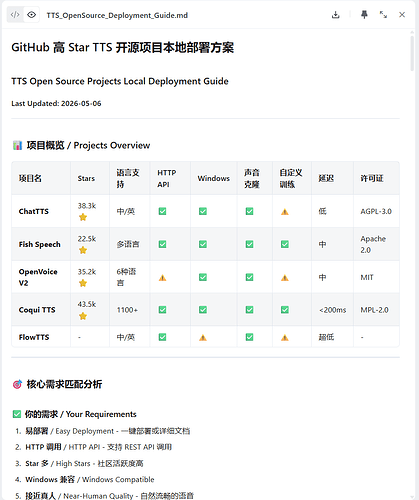
Task: Switch to source code view
Action: [x=15, y=15]
